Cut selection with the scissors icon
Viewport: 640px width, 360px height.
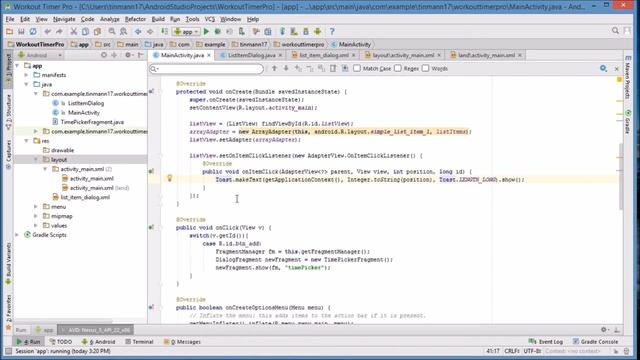click(x=73, y=31)
